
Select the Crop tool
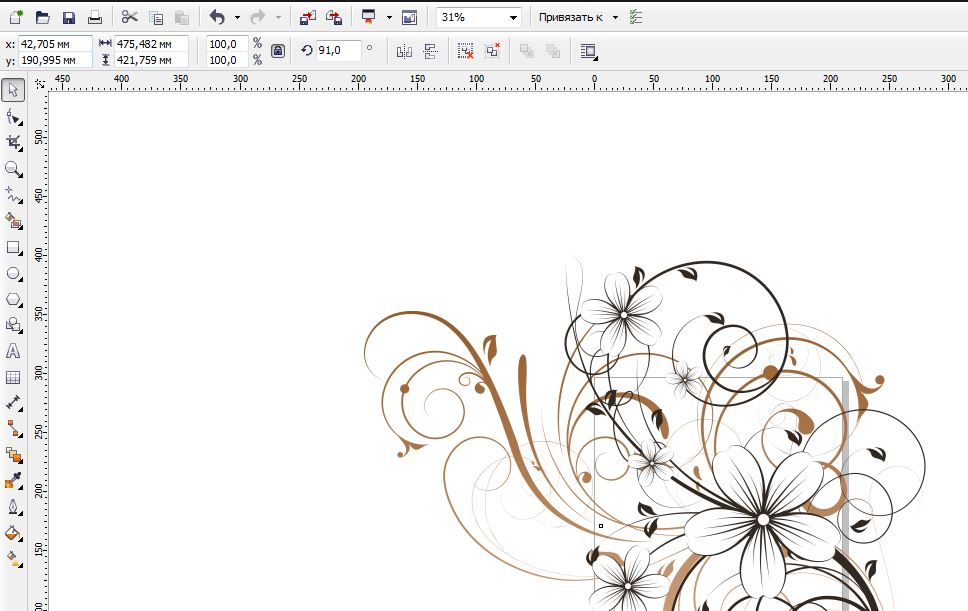(13, 143)
